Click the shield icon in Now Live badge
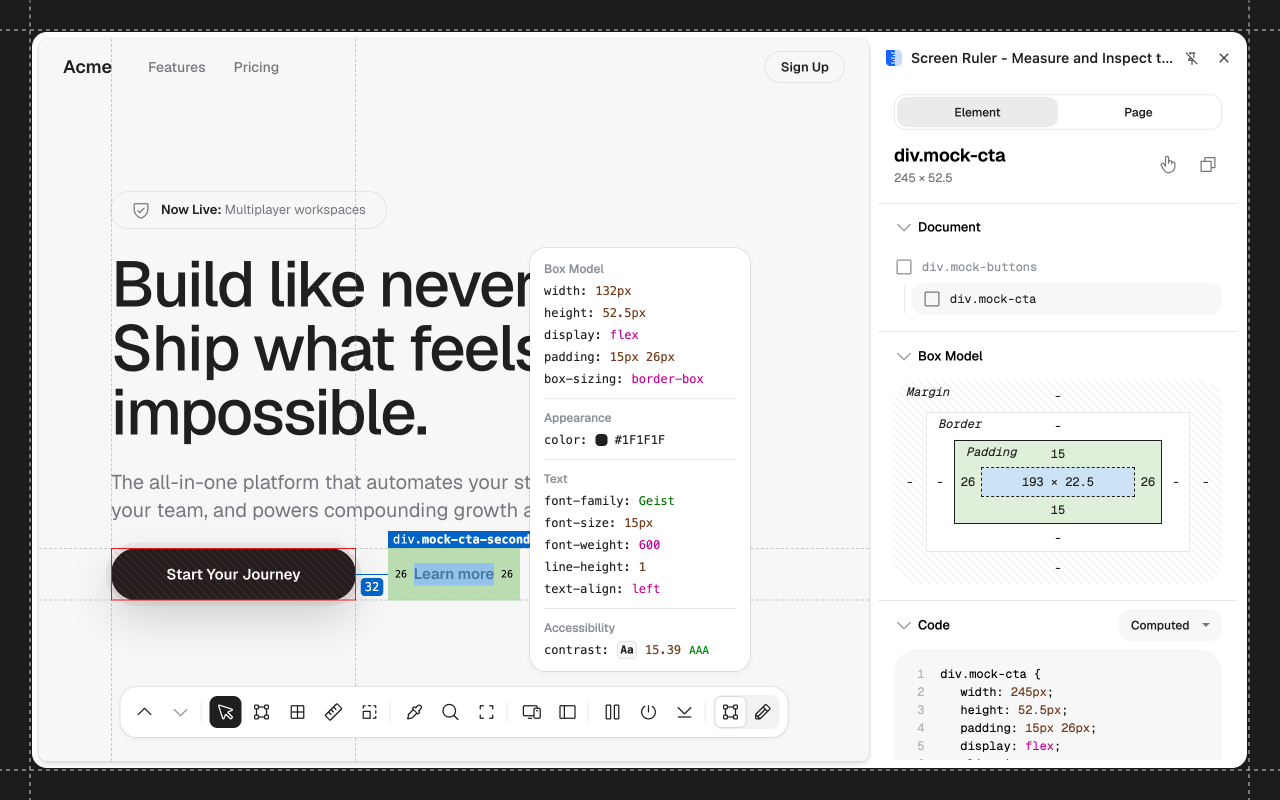 141,210
